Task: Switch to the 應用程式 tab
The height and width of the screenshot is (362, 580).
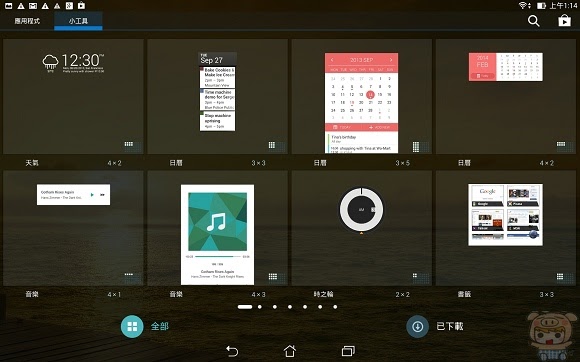Action: (x=27, y=21)
